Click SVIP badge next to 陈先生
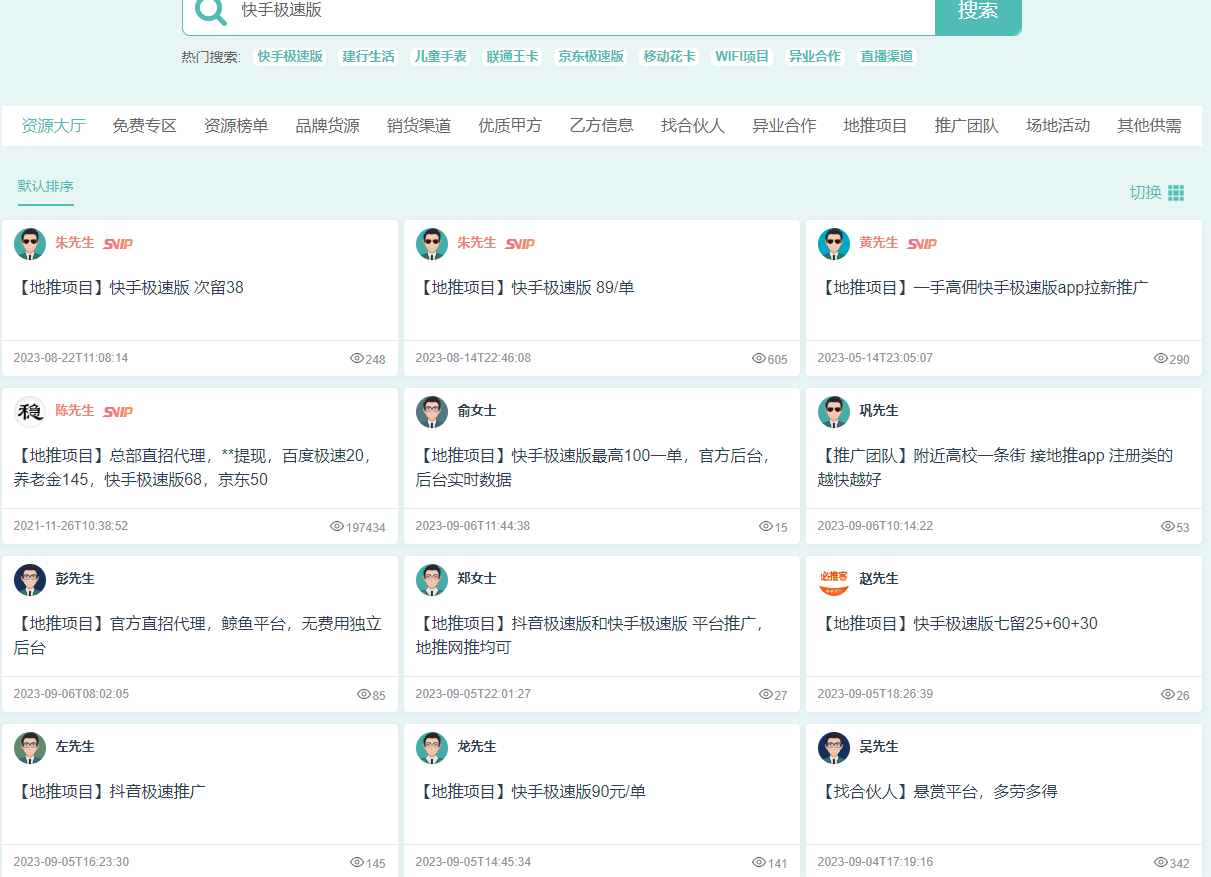The image size is (1211, 877). (x=118, y=411)
